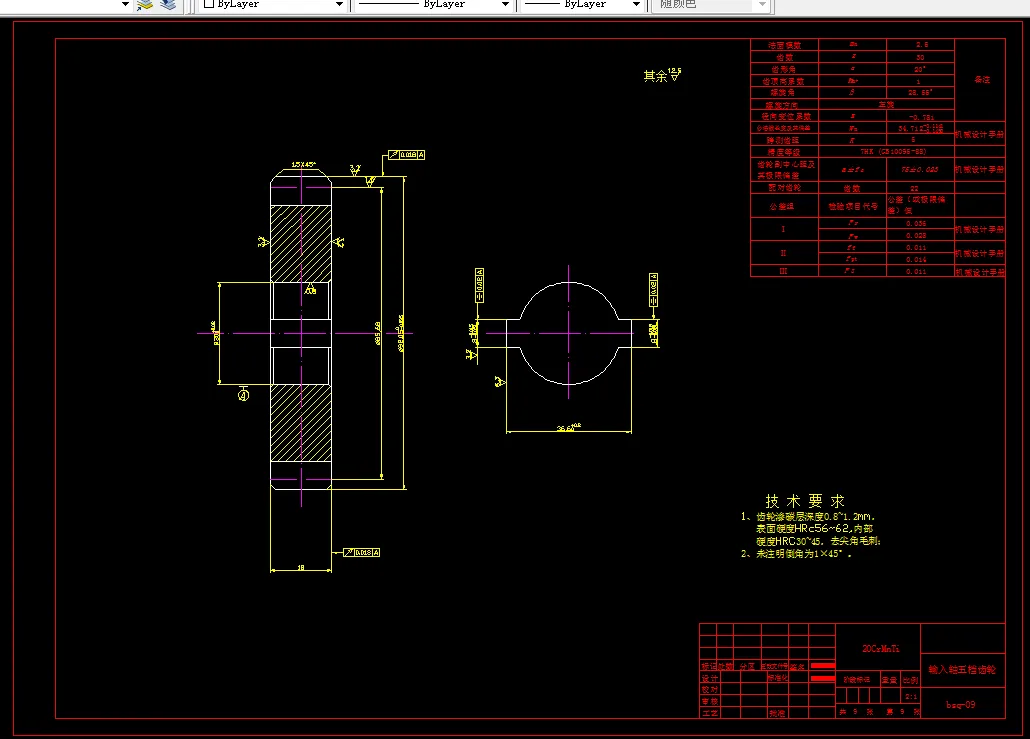
Task: Select the 0.018 A tolerance frame at bottom
Action: (x=361, y=552)
